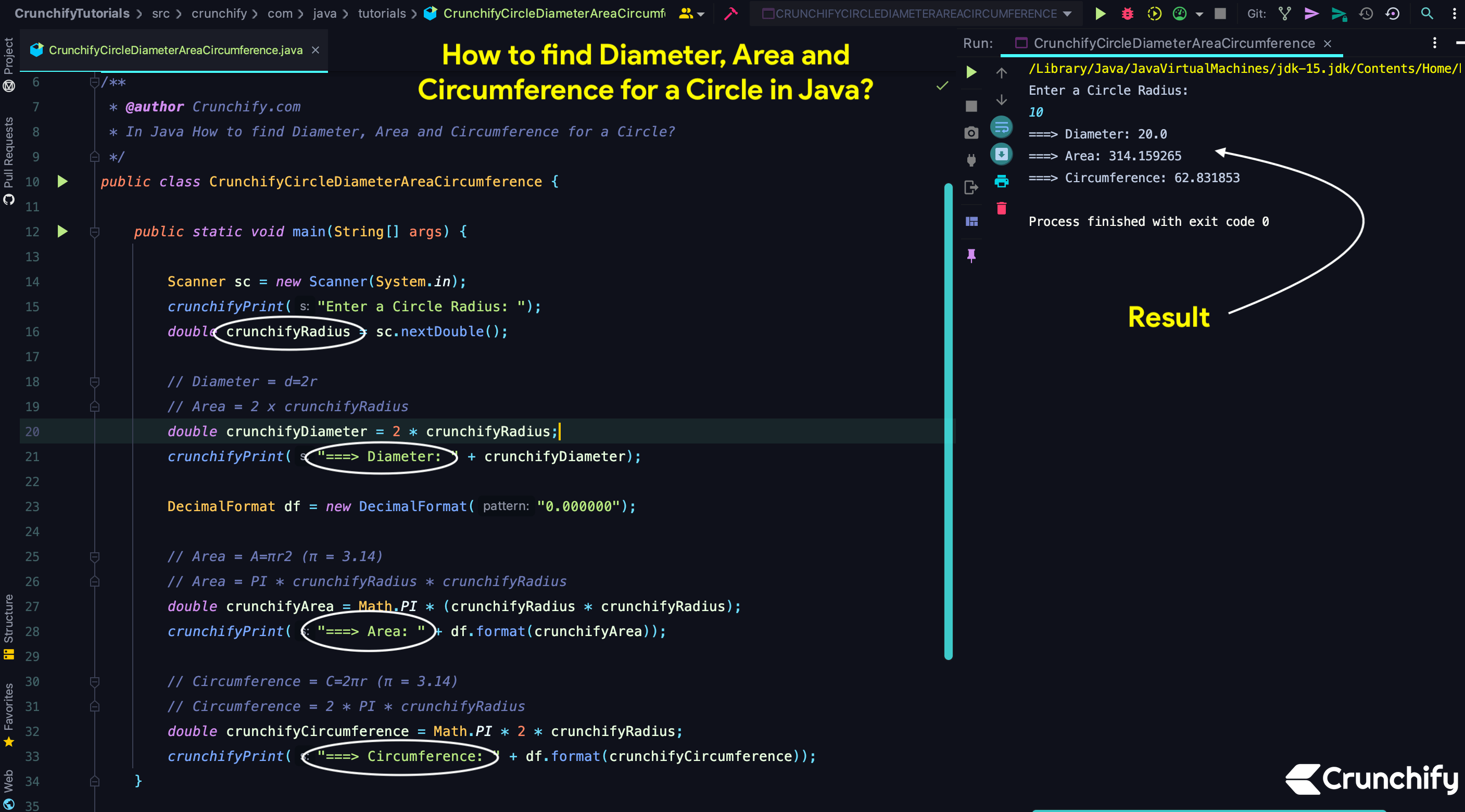Start debugging with the bug icon
1465x812 pixels.
click(x=1127, y=13)
